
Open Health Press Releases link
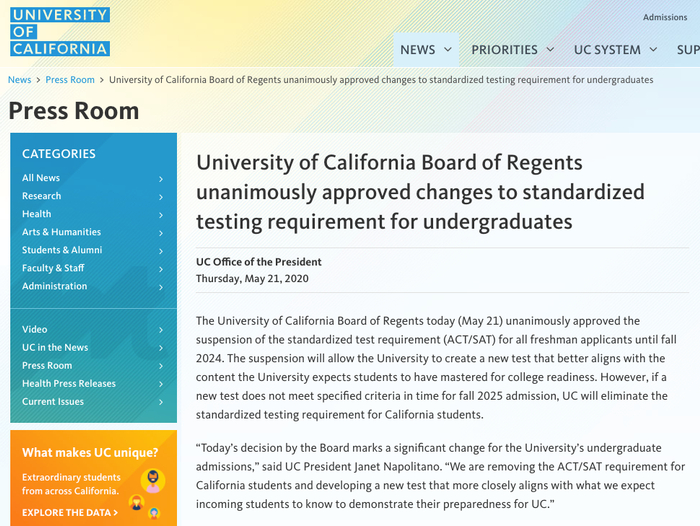point(69,384)
